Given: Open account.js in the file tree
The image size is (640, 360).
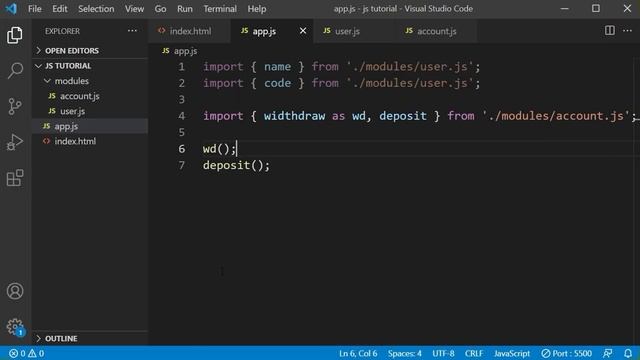Looking at the screenshot, I should coord(90,96).
